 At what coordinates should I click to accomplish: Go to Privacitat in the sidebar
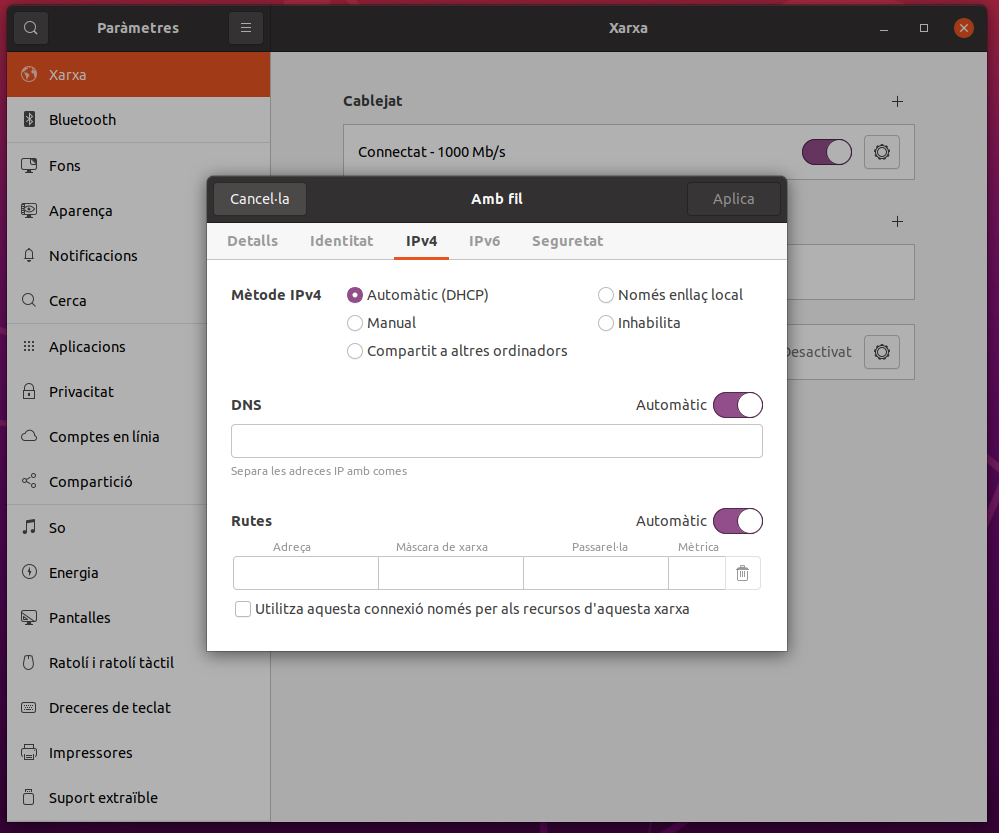(81, 392)
